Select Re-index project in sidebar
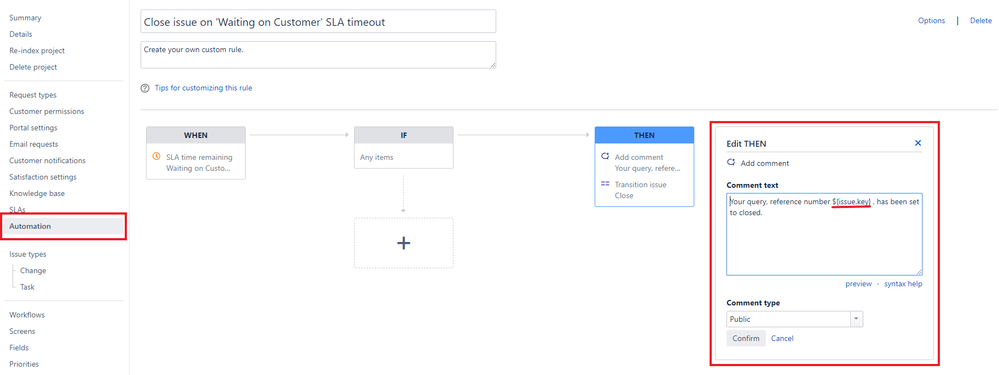 point(37,51)
